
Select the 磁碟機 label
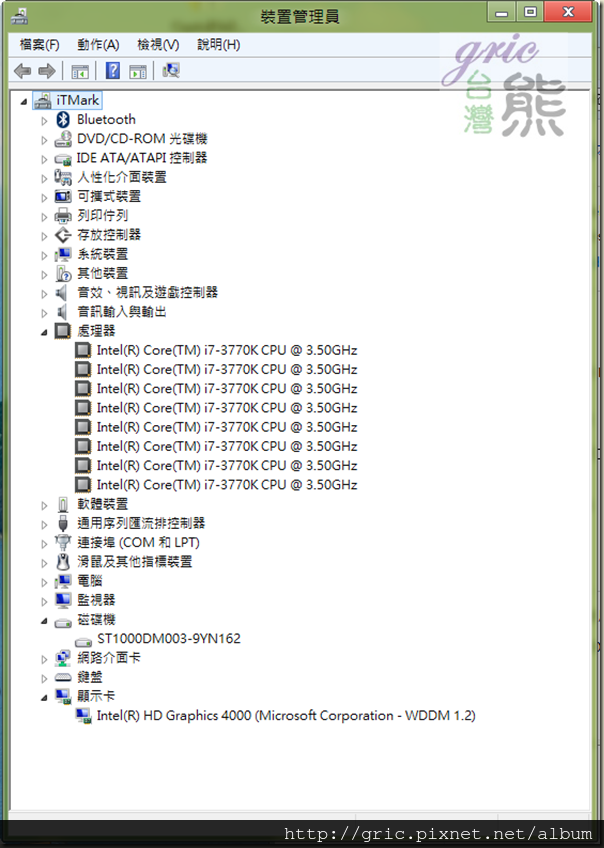click(96, 619)
